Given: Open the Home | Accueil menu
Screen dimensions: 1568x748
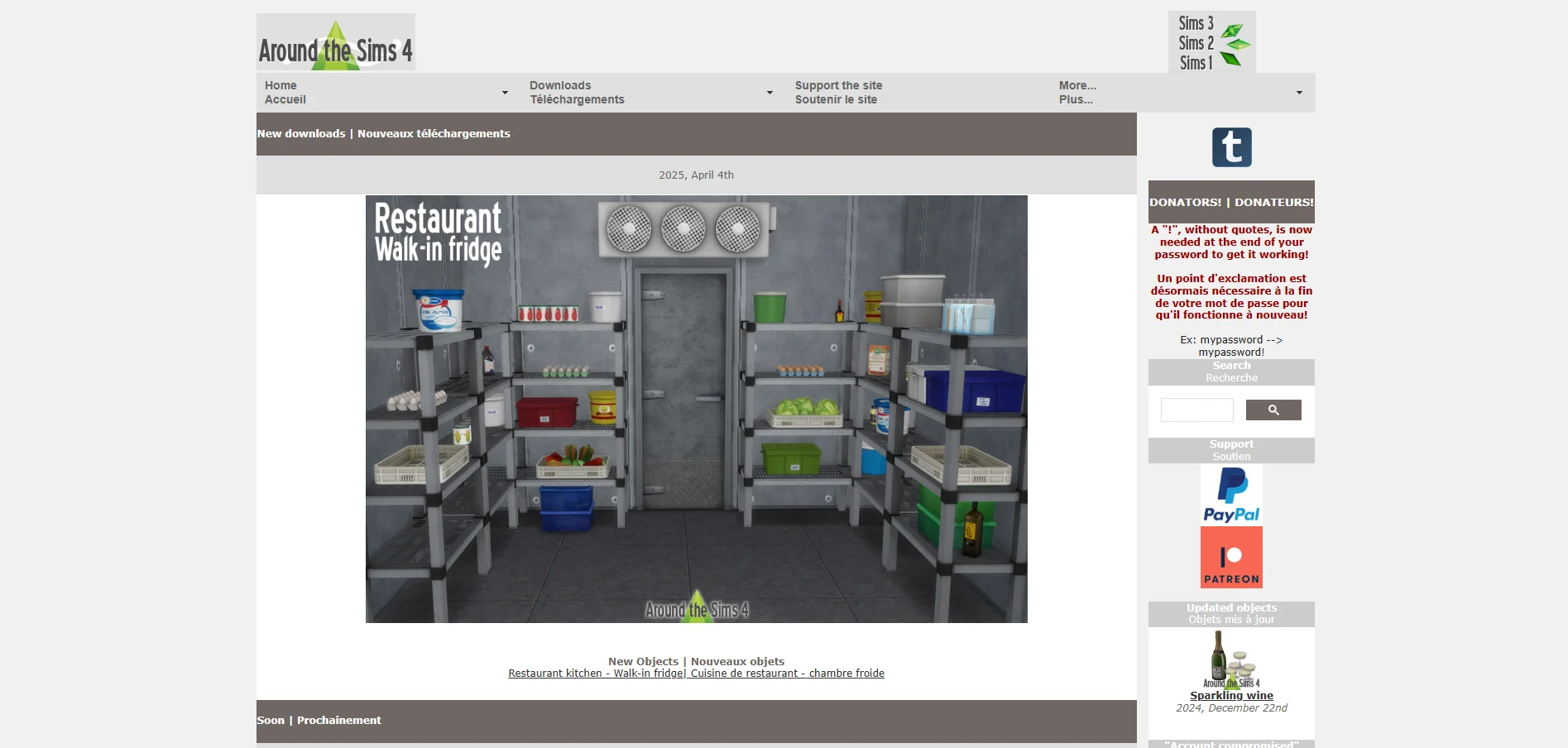Looking at the screenshot, I should [285, 93].
